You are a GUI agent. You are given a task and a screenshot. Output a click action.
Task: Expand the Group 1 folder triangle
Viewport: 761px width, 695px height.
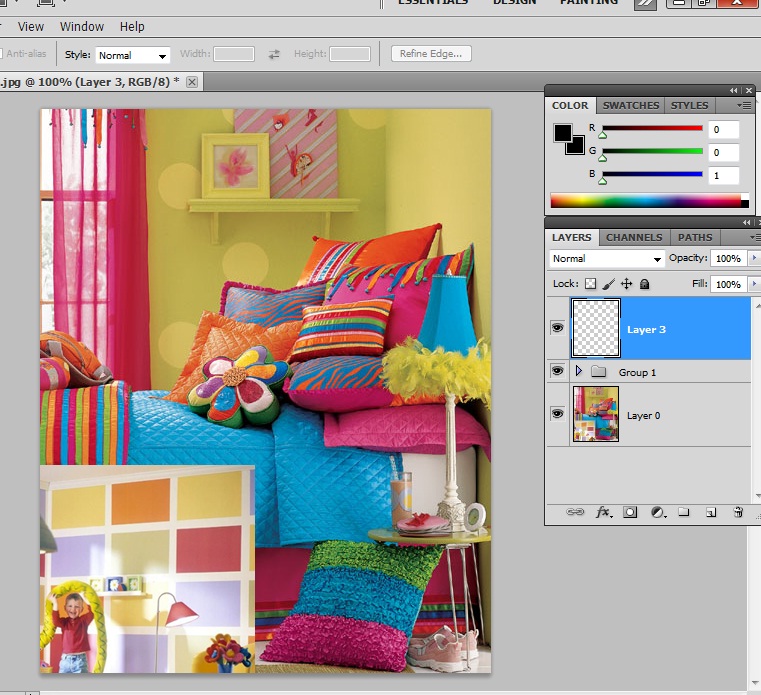[578, 372]
